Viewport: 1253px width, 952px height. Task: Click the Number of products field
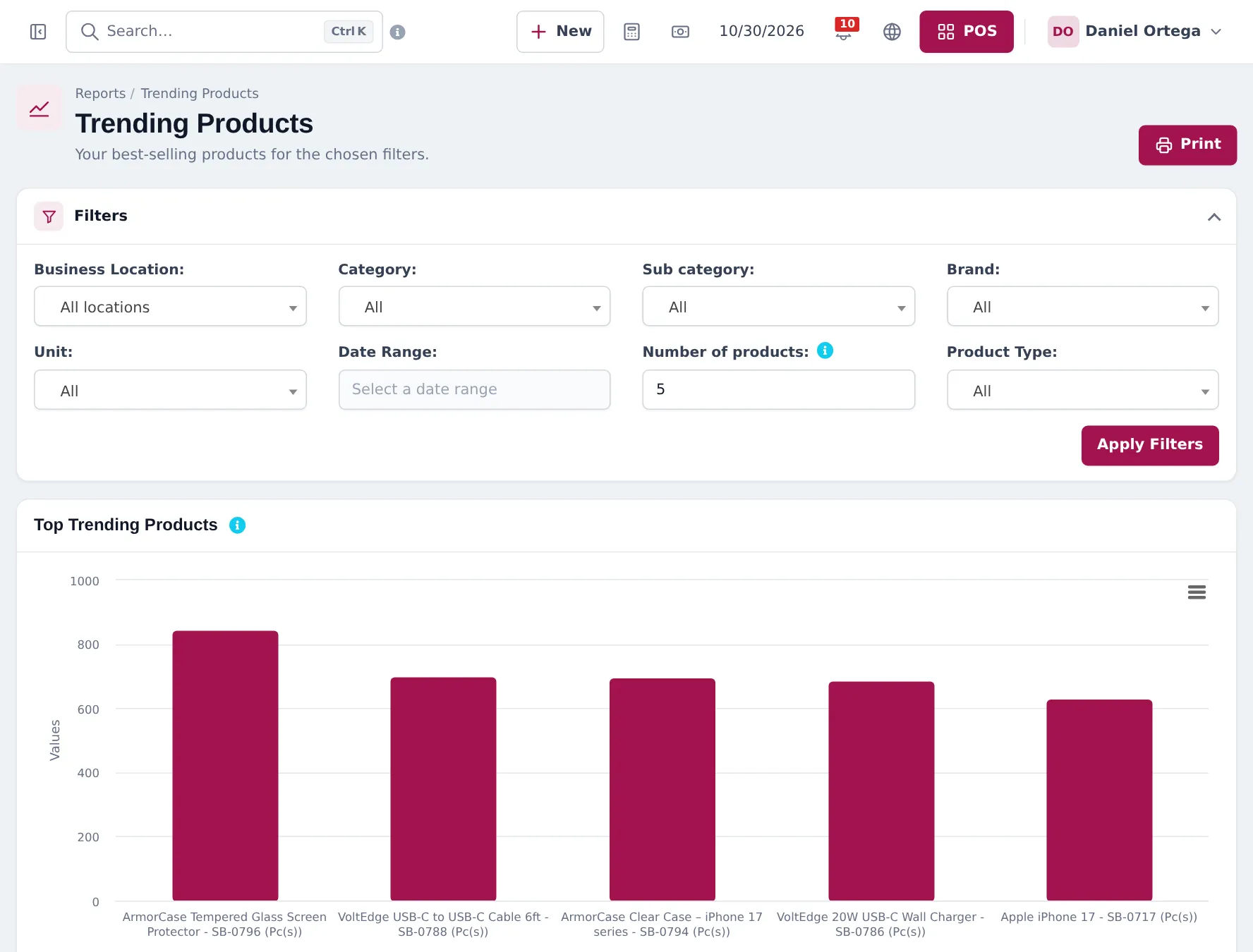pos(778,389)
